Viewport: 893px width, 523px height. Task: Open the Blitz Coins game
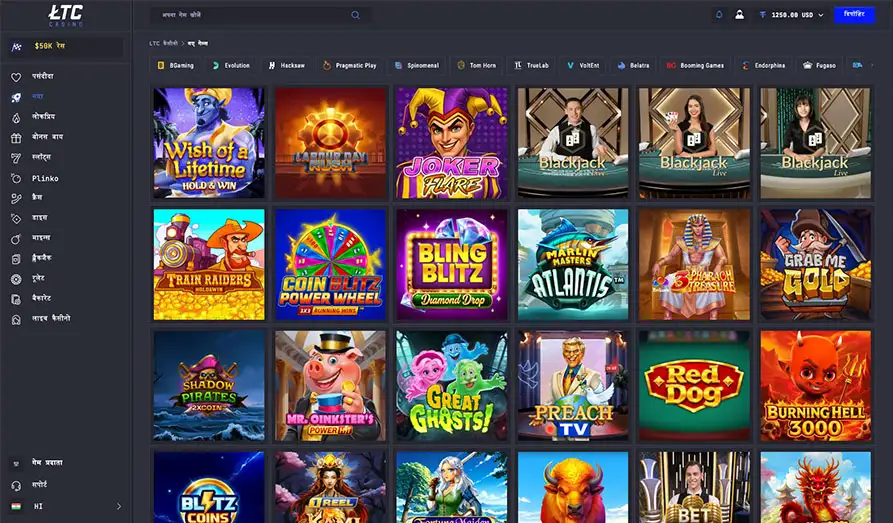[x=209, y=488]
